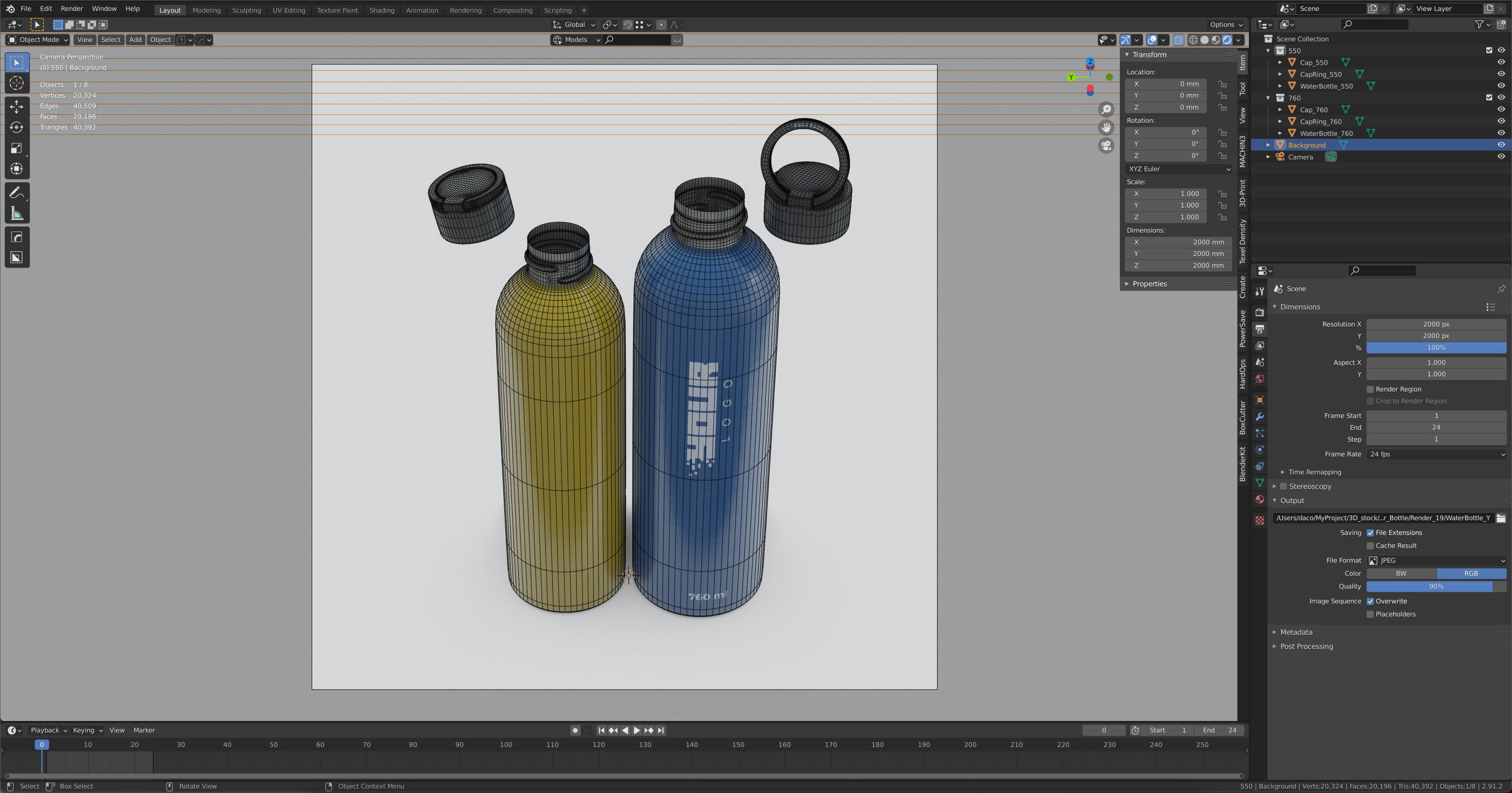Expand the Time Remapping subpanel
The width and height of the screenshot is (1512, 793).
1314,472
